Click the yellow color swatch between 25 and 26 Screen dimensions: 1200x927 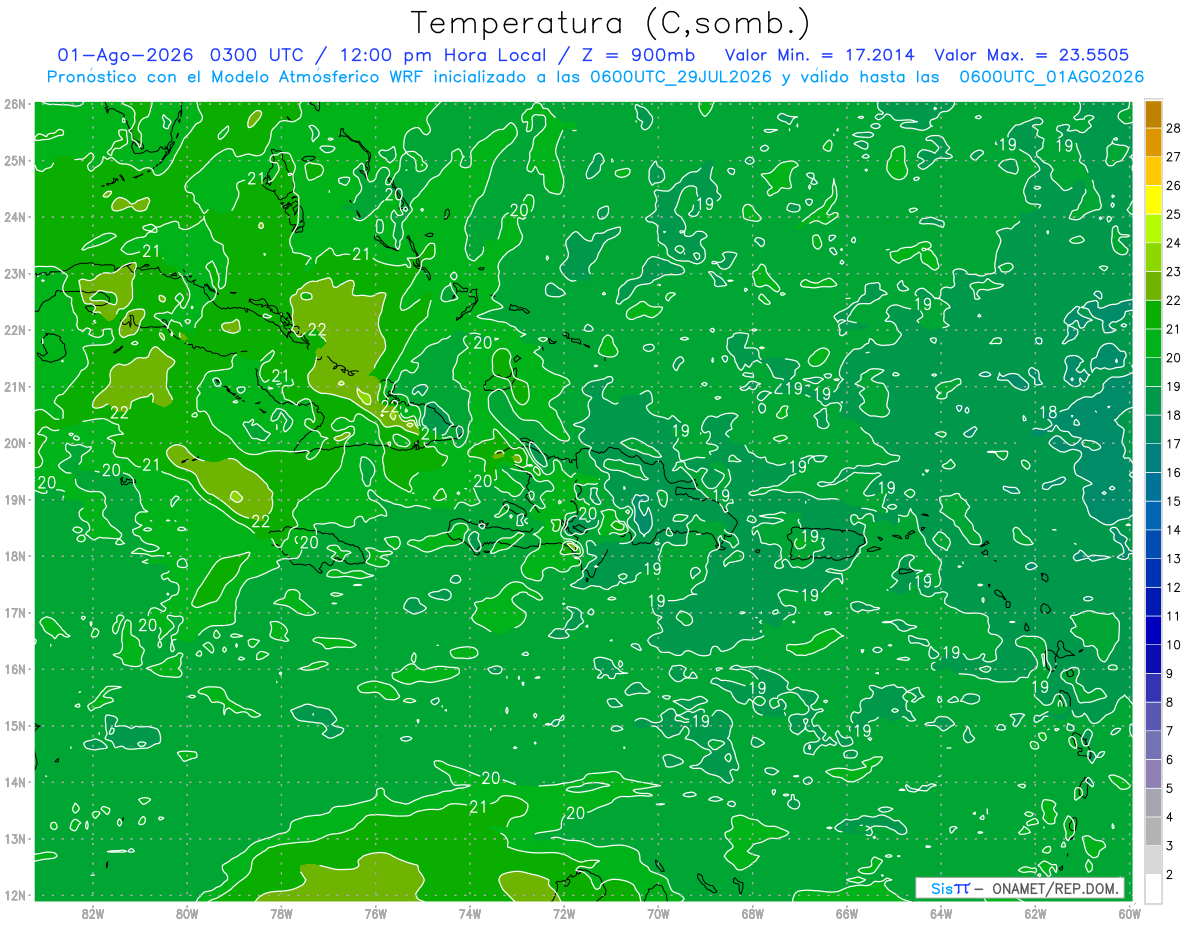tap(1153, 202)
